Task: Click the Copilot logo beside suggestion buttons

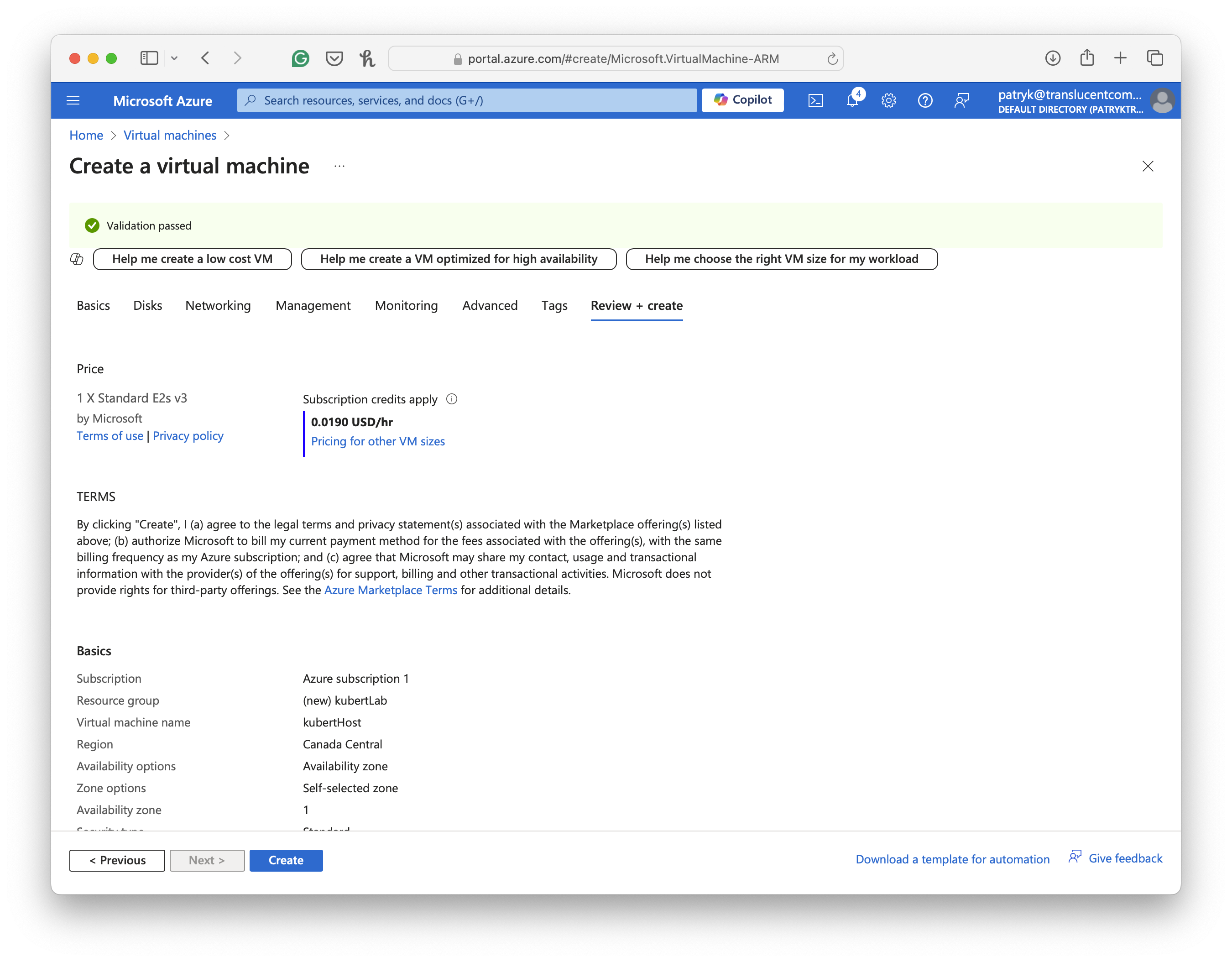Action: coord(77,259)
